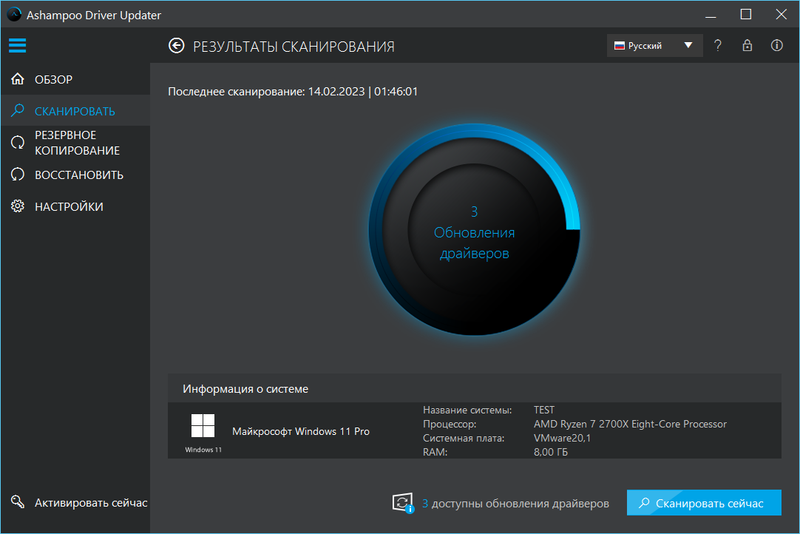This screenshot has height=534, width=800.
Task: Select СКАНИРОВАТЬ in the sidebar
Action: 75,111
